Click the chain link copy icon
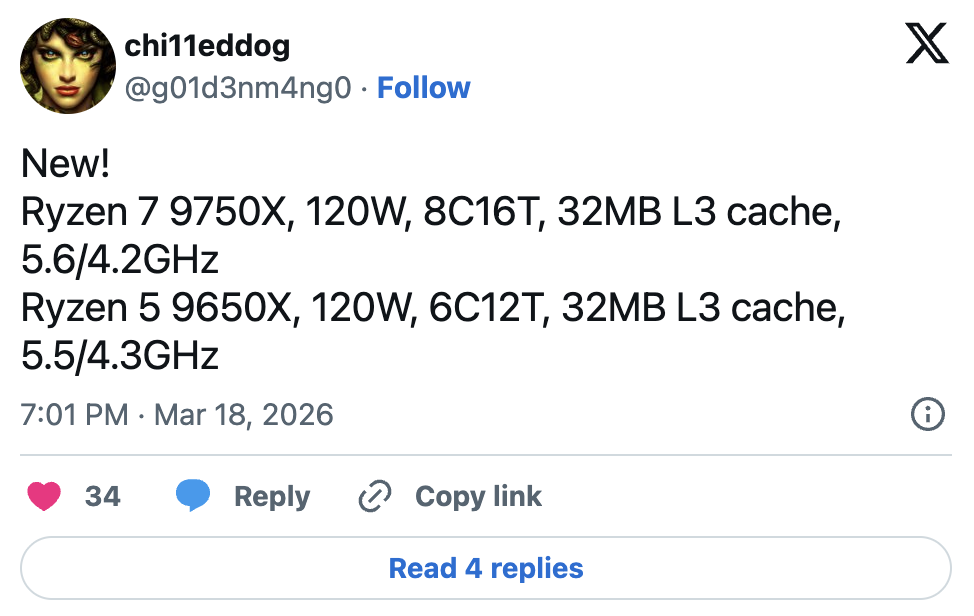This screenshot has height=616, width=974. point(374,497)
